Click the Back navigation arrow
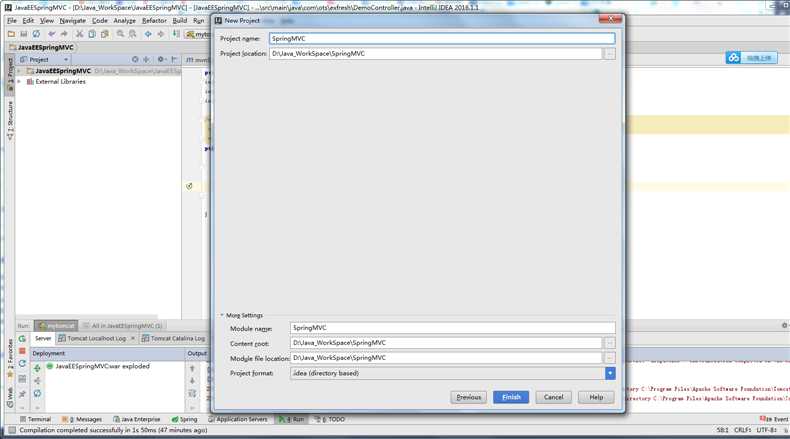 coord(148,34)
